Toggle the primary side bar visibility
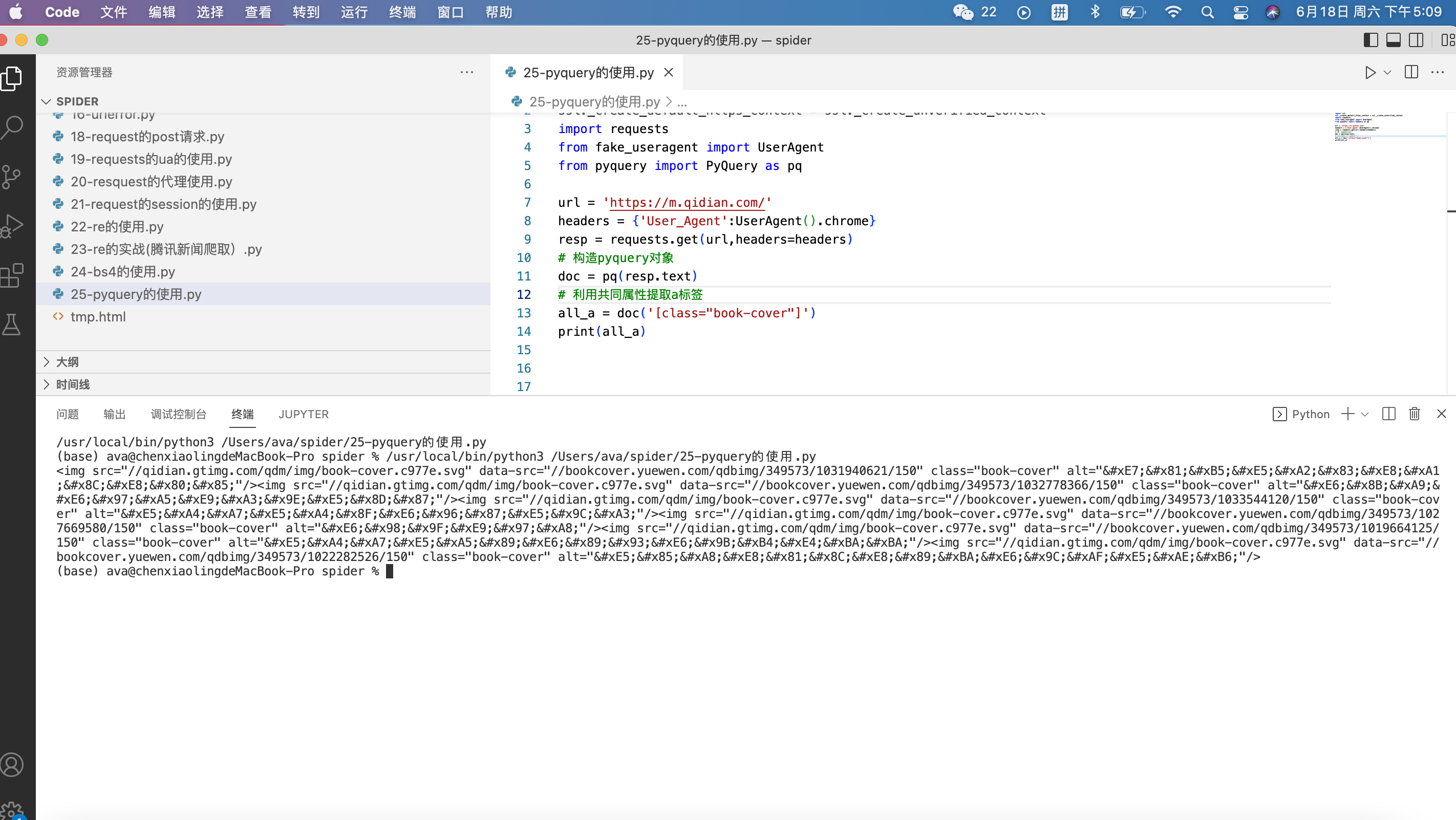Image resolution: width=1456 pixels, height=820 pixels. pyautogui.click(x=1371, y=40)
